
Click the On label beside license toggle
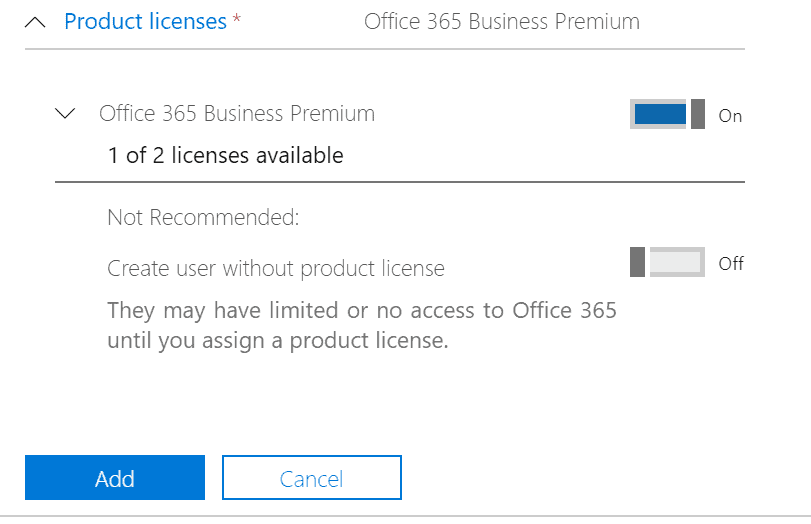(730, 116)
